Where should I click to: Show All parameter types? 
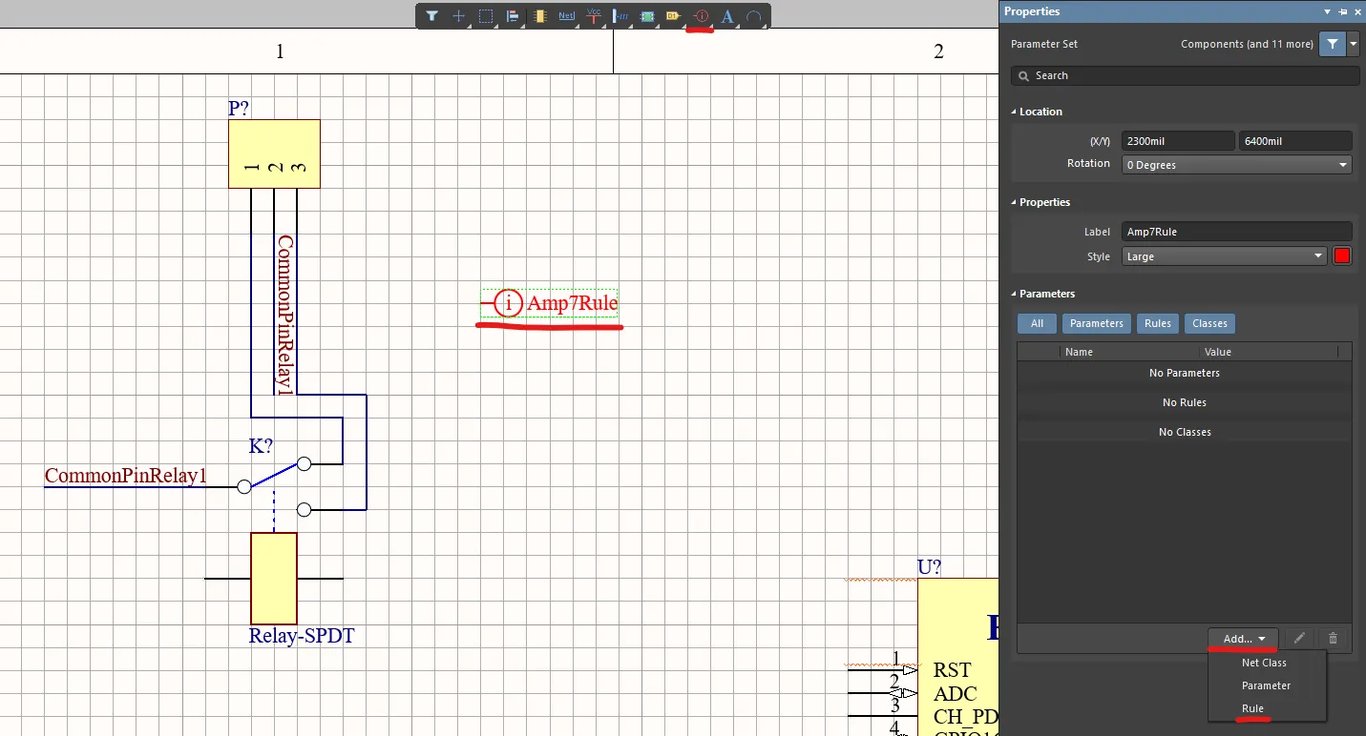[x=1037, y=324]
